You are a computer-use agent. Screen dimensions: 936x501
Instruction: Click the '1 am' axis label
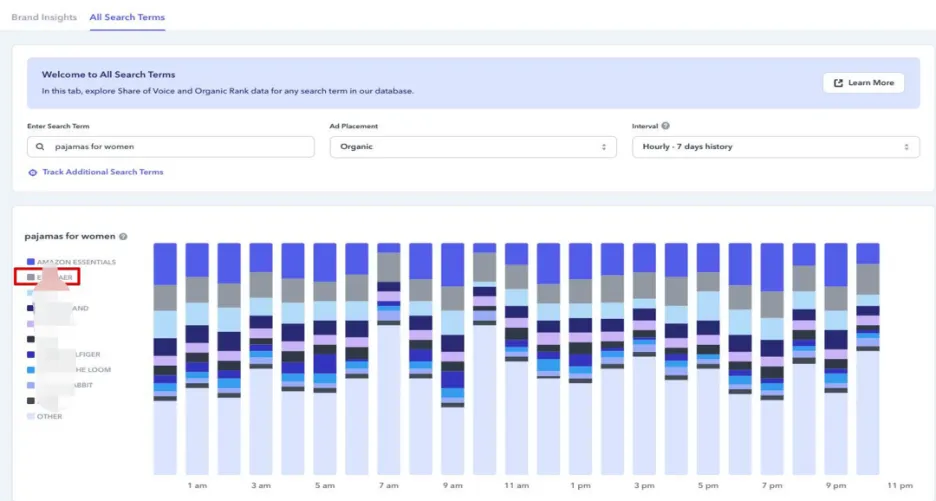tap(197, 485)
